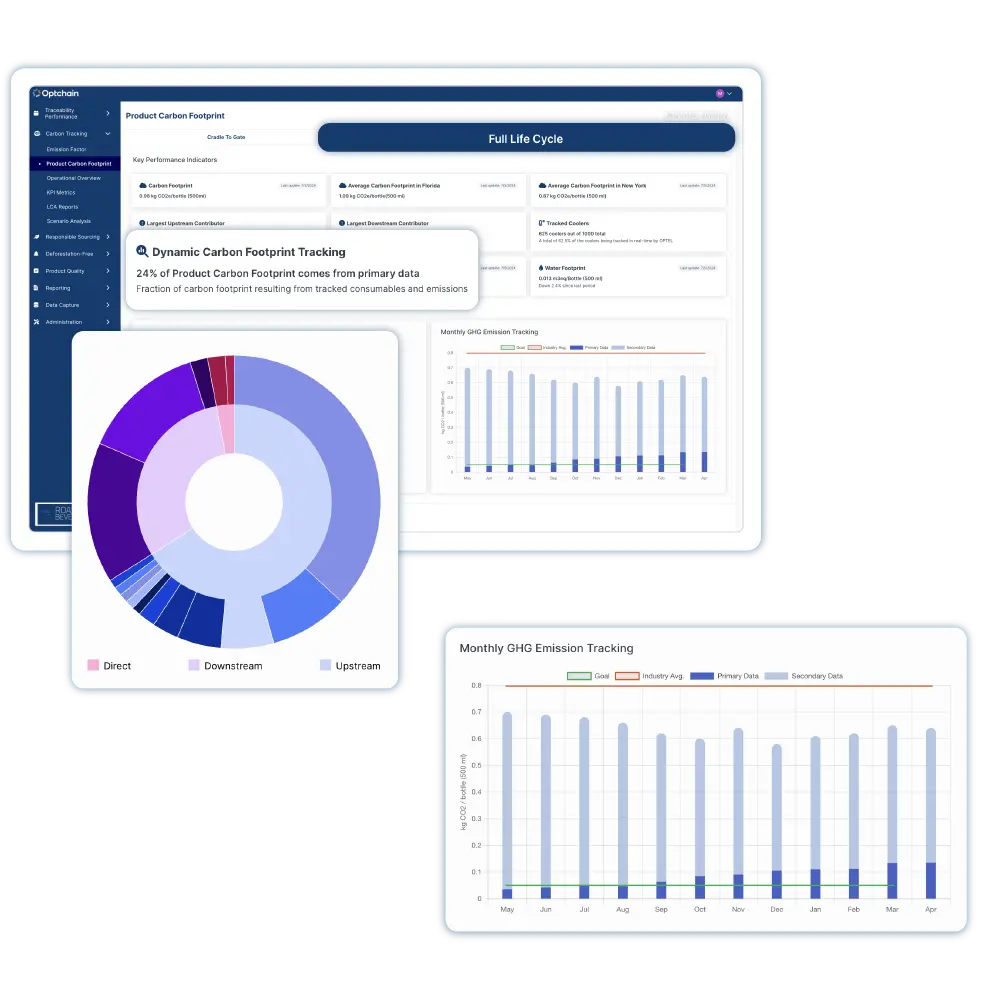Click the Traceability Performance sidebar icon
The width and height of the screenshot is (1000, 1000).
(x=36, y=114)
